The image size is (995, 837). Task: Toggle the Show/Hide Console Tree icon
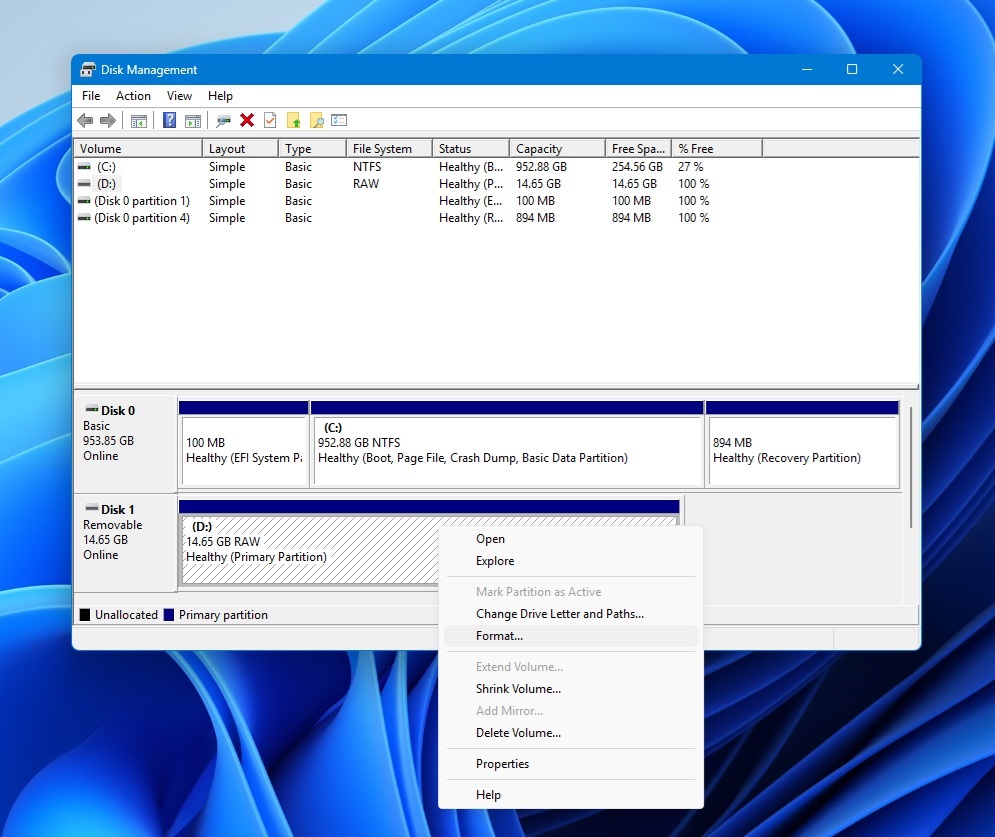(x=138, y=120)
